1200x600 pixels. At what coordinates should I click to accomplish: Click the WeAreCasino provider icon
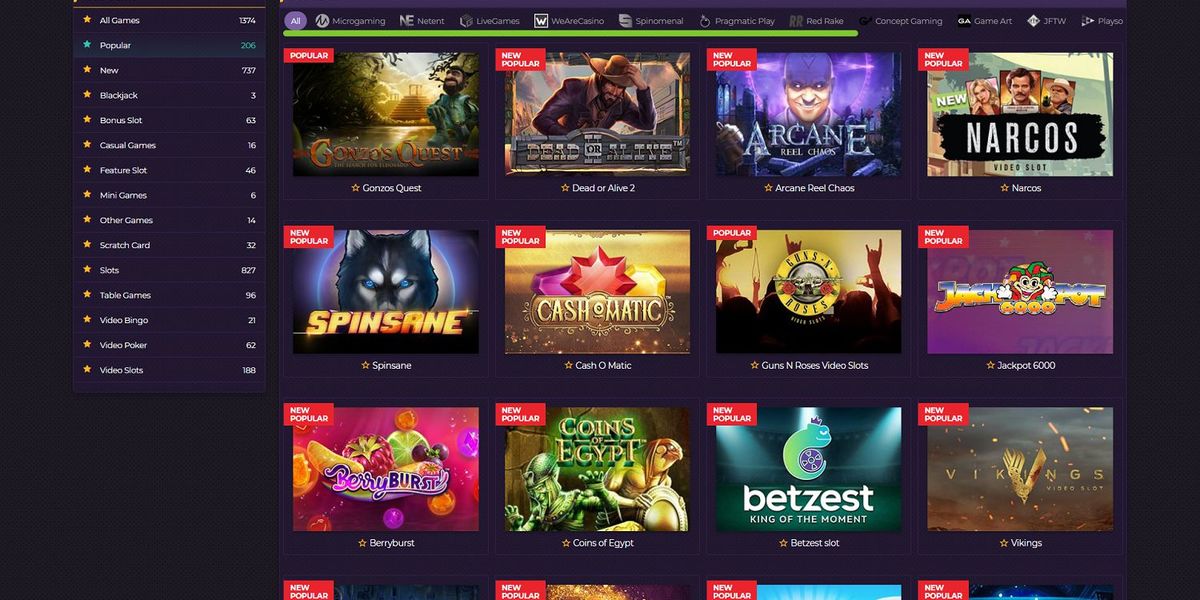click(541, 21)
